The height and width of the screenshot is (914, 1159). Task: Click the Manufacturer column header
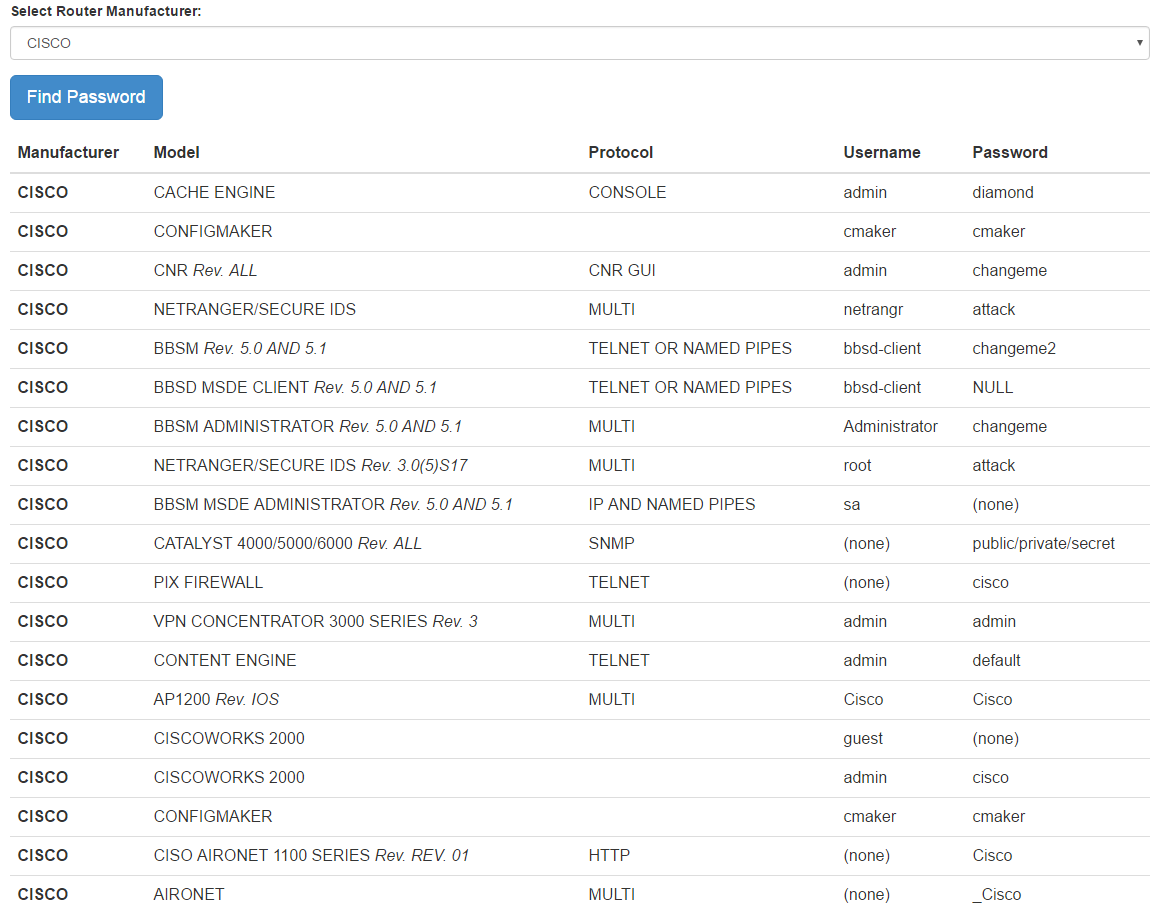[68, 152]
